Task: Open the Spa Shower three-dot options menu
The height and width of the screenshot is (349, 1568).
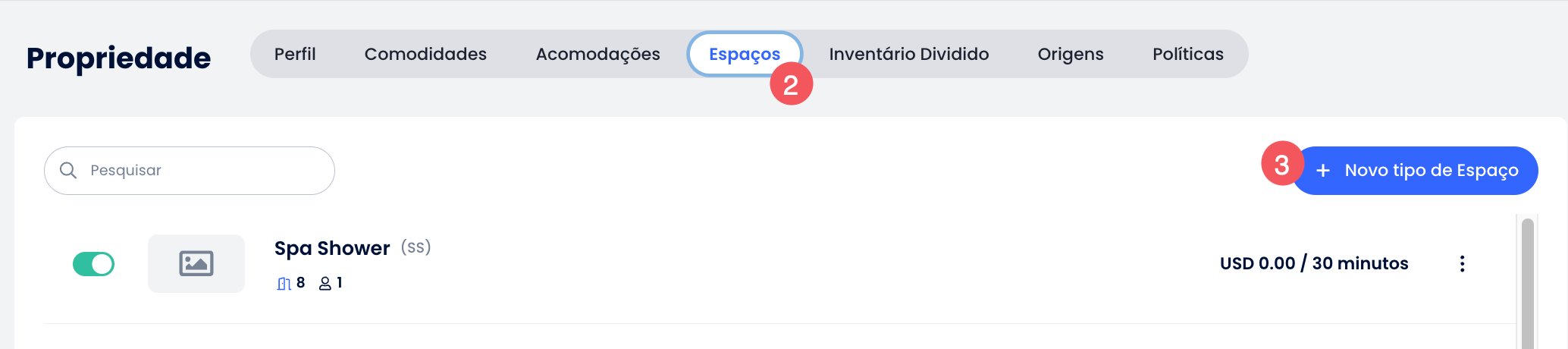Action: (x=1462, y=264)
